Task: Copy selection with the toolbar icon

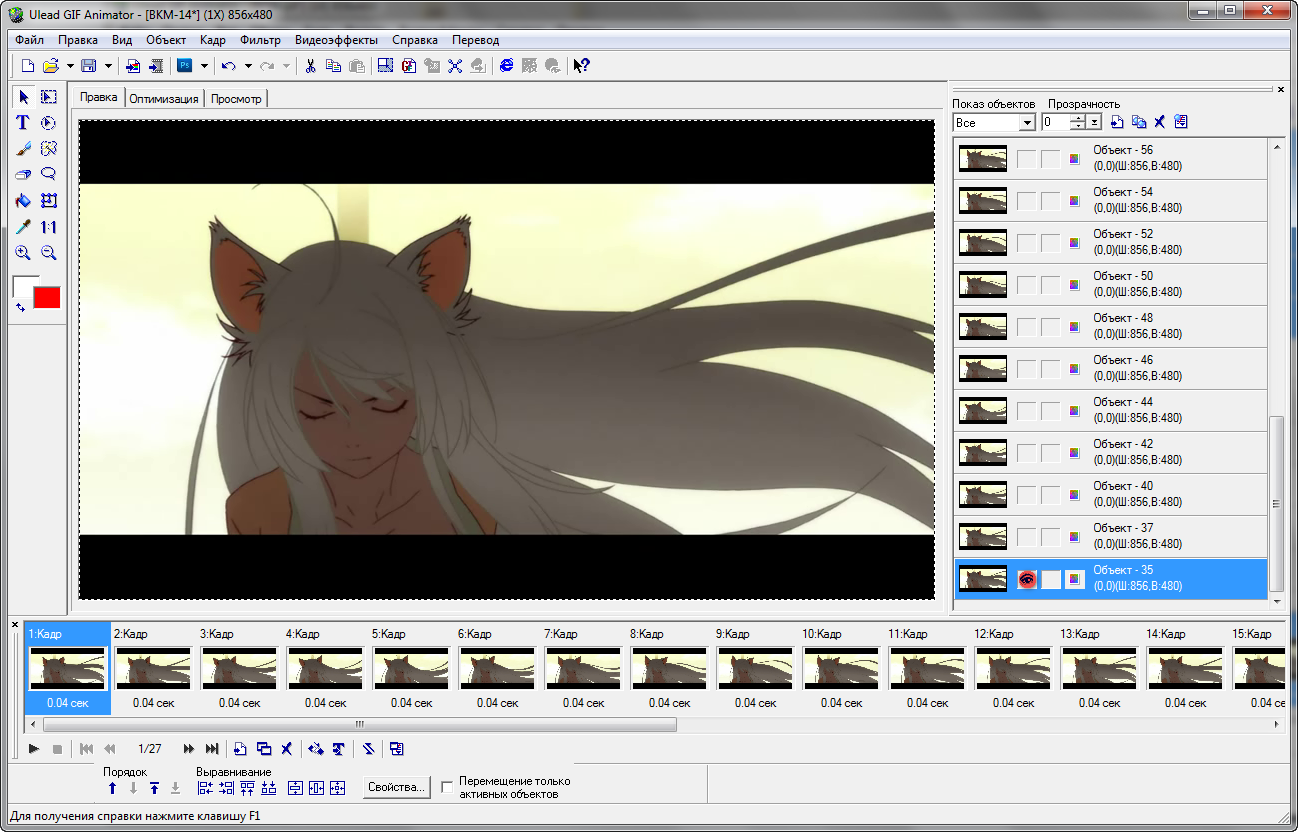Action: [x=333, y=66]
